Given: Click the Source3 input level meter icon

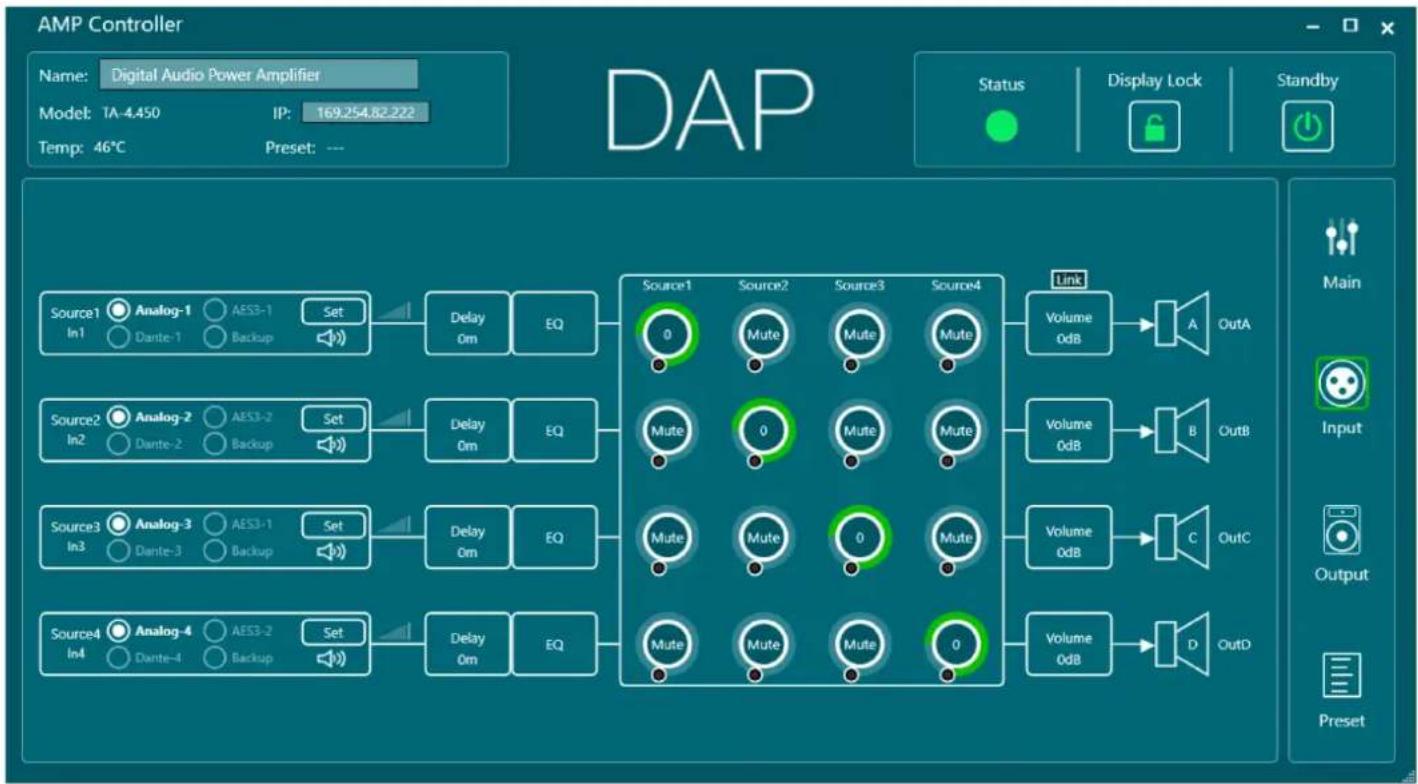Looking at the screenshot, I should (396, 525).
